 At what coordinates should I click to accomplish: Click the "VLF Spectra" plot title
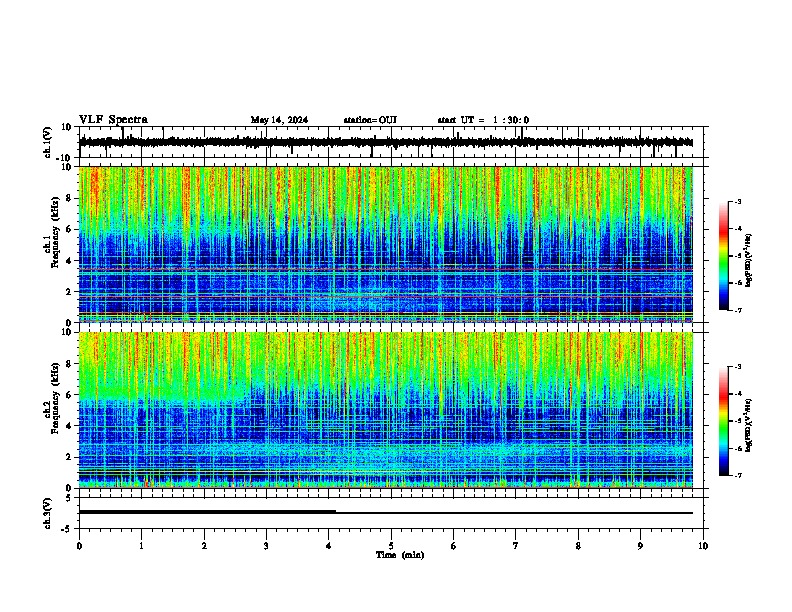(113, 120)
